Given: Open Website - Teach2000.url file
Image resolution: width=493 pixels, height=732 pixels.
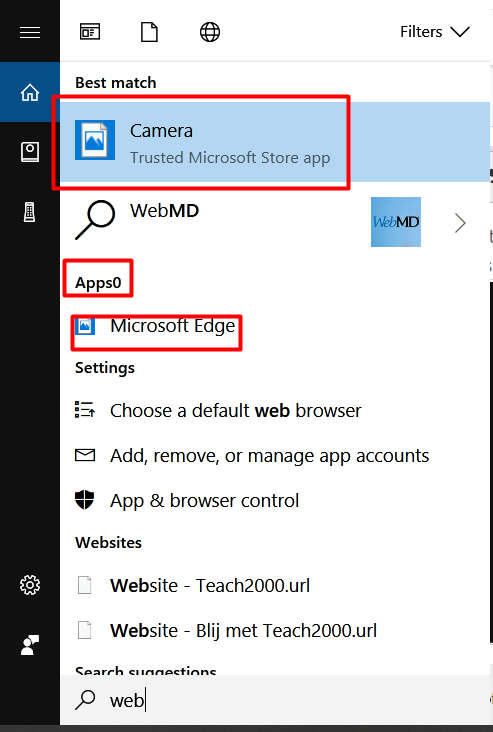Looking at the screenshot, I should (x=210, y=585).
